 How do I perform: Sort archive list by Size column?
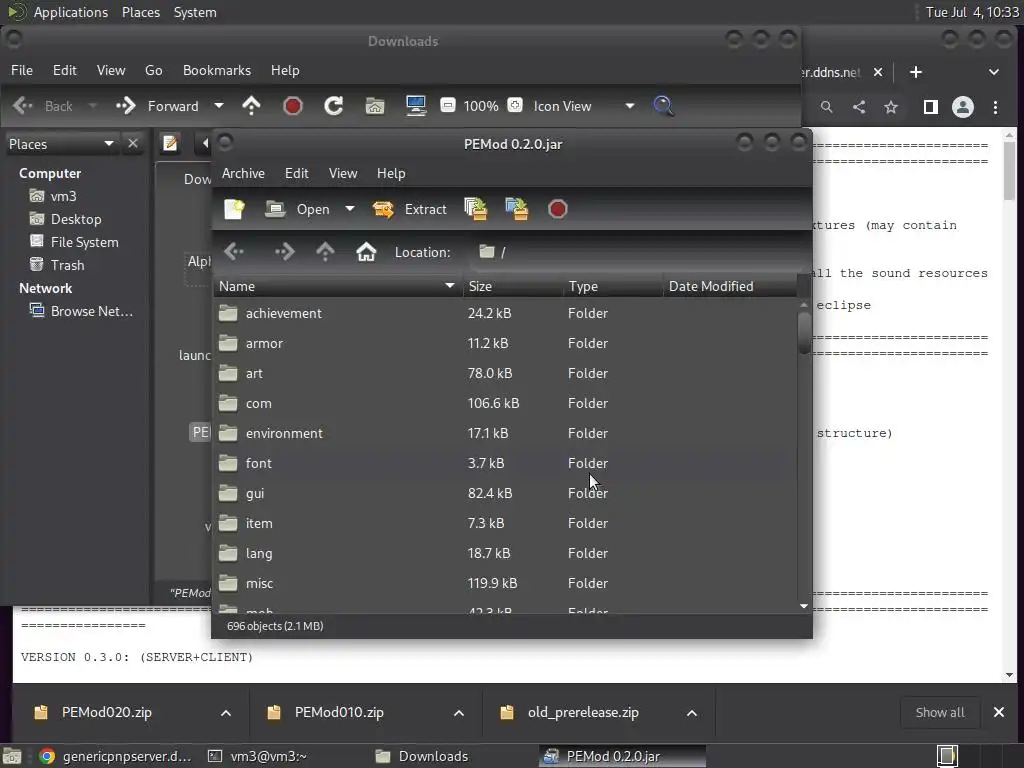[x=513, y=286]
